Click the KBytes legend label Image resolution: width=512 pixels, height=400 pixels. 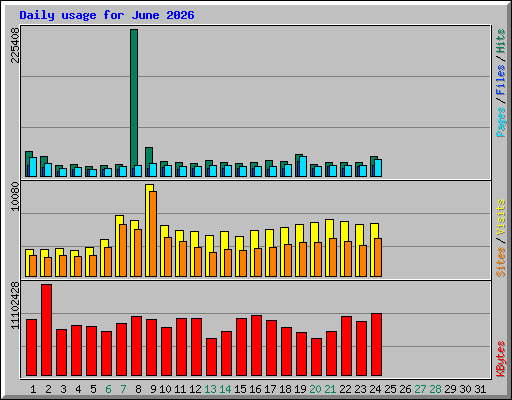[x=501, y=359]
